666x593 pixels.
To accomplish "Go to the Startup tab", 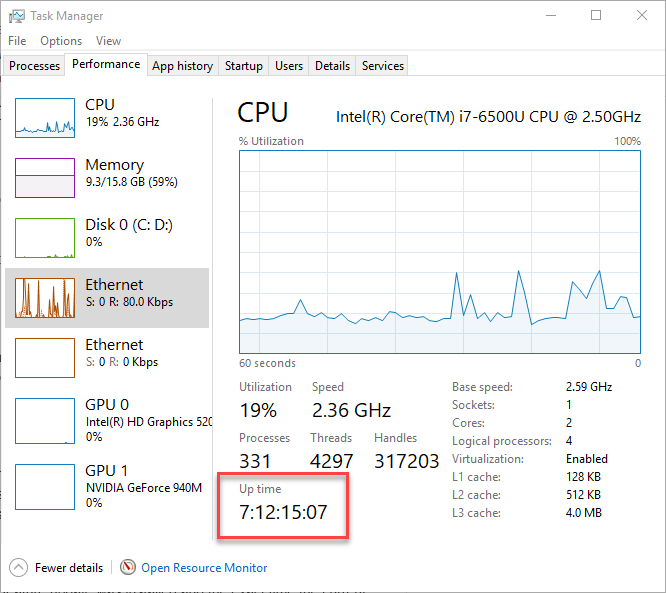I will click(x=244, y=66).
